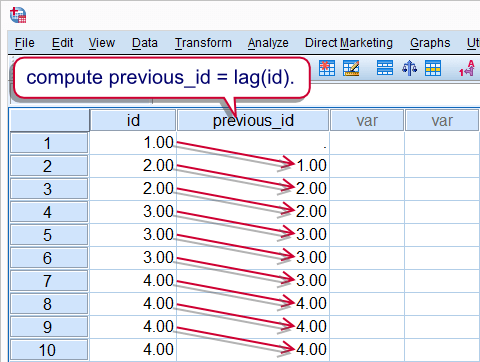Click previous_id cell 3.00 in row 5
The image size is (480, 362).
[x=253, y=235]
